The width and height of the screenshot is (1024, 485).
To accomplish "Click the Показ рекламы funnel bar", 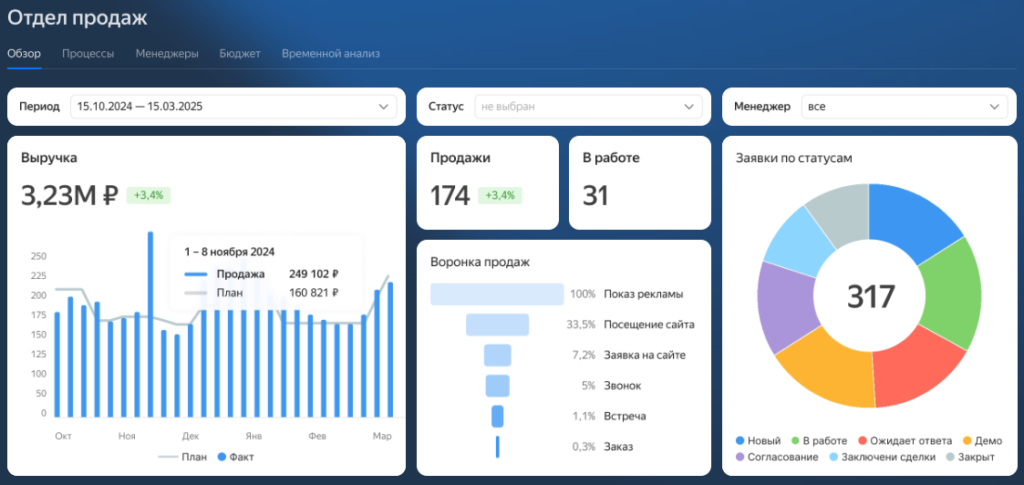I will 497,294.
